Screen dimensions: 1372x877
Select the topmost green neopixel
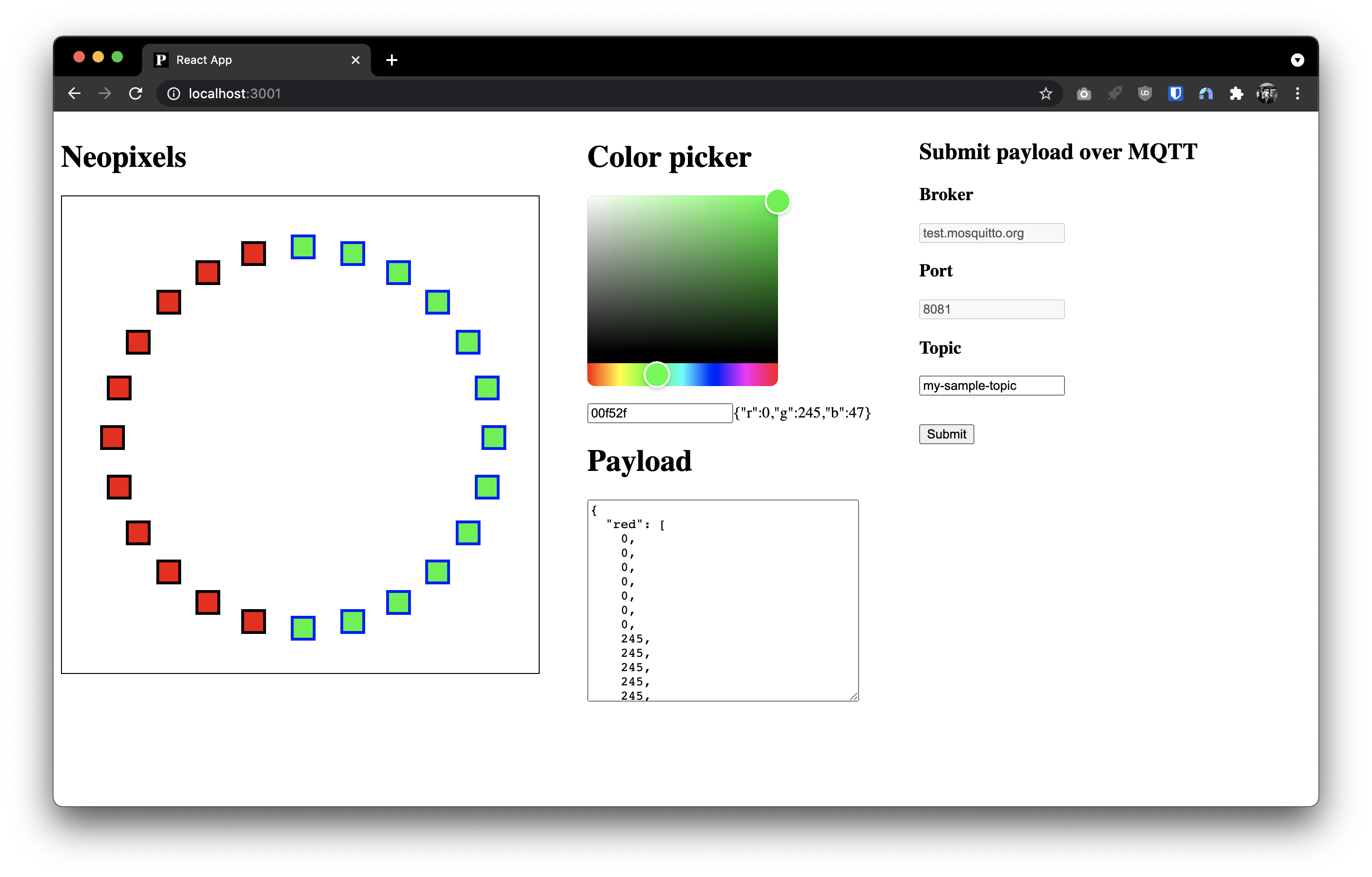tap(303, 246)
